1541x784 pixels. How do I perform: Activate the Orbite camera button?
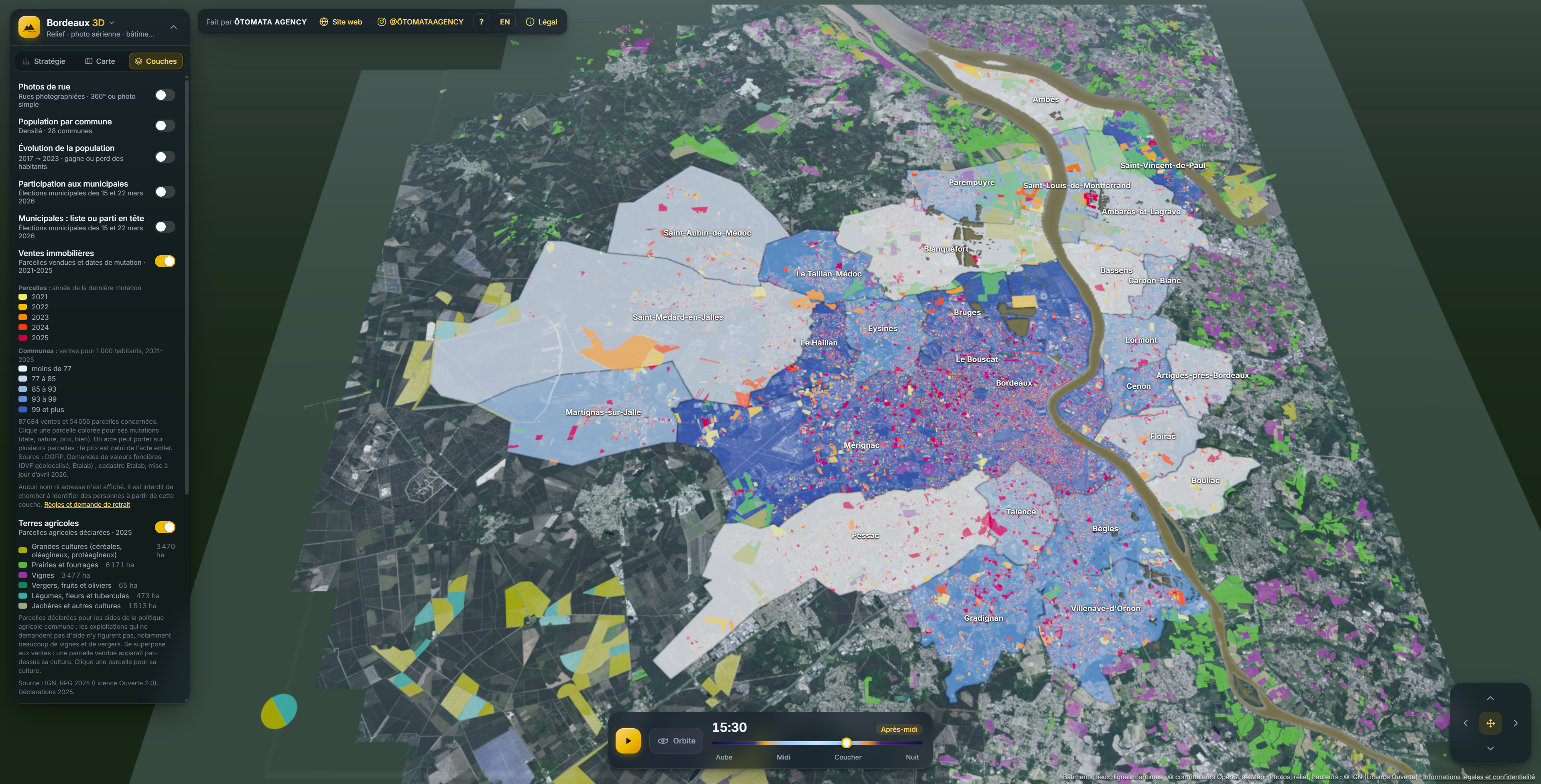(x=676, y=740)
